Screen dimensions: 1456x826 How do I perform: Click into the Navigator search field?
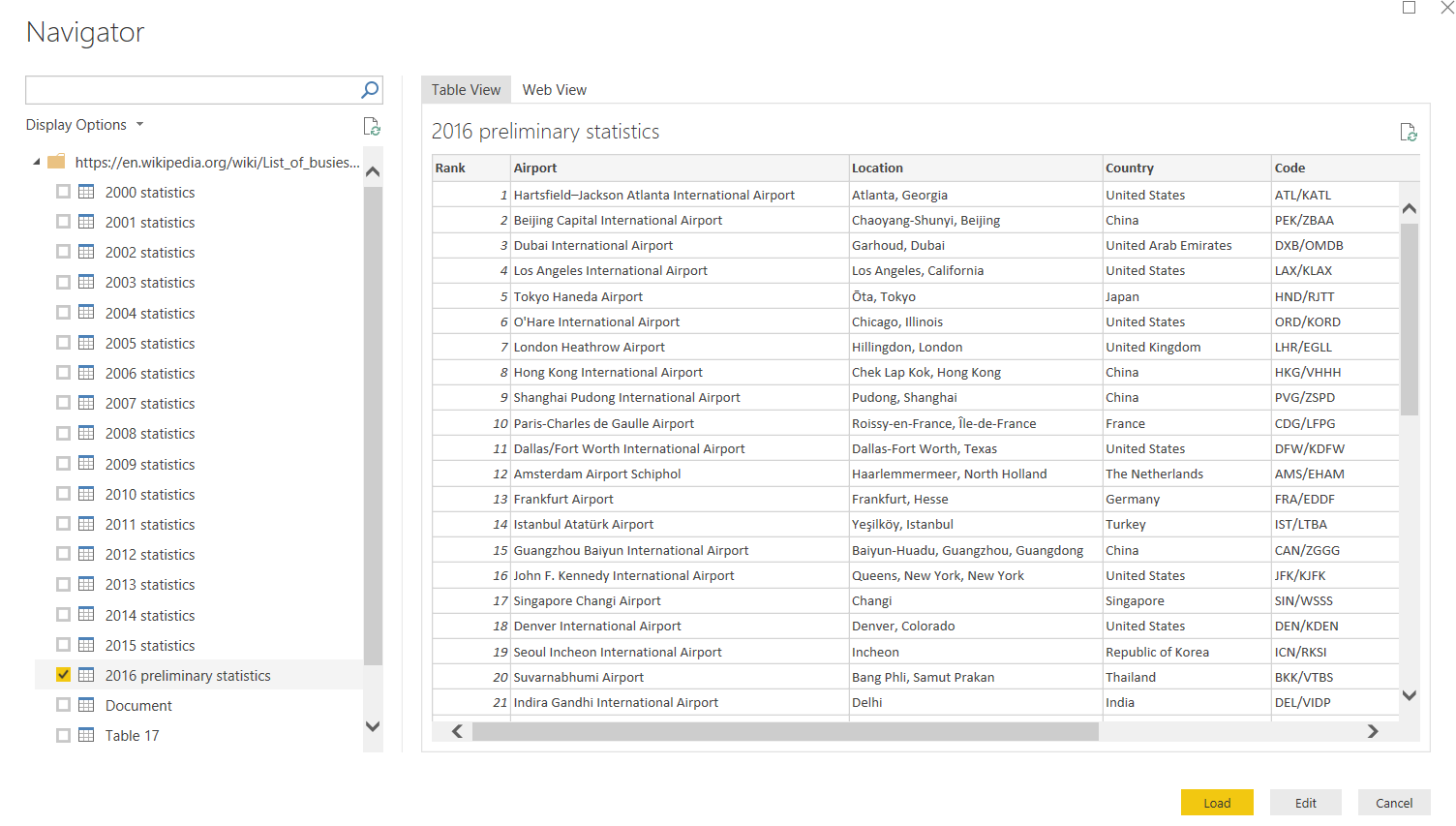[x=192, y=90]
